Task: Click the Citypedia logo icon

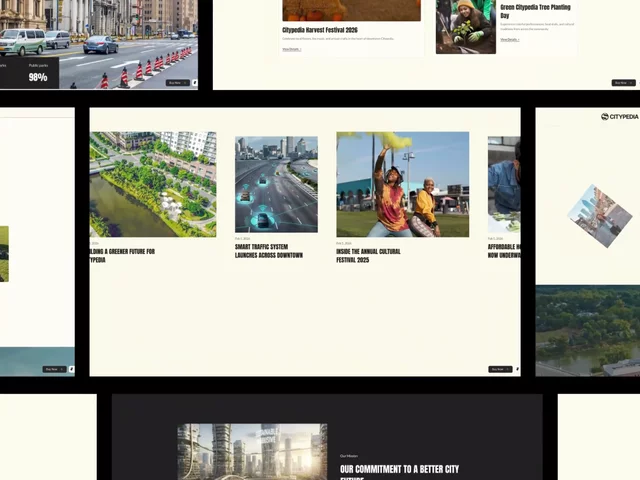Action: pos(605,117)
